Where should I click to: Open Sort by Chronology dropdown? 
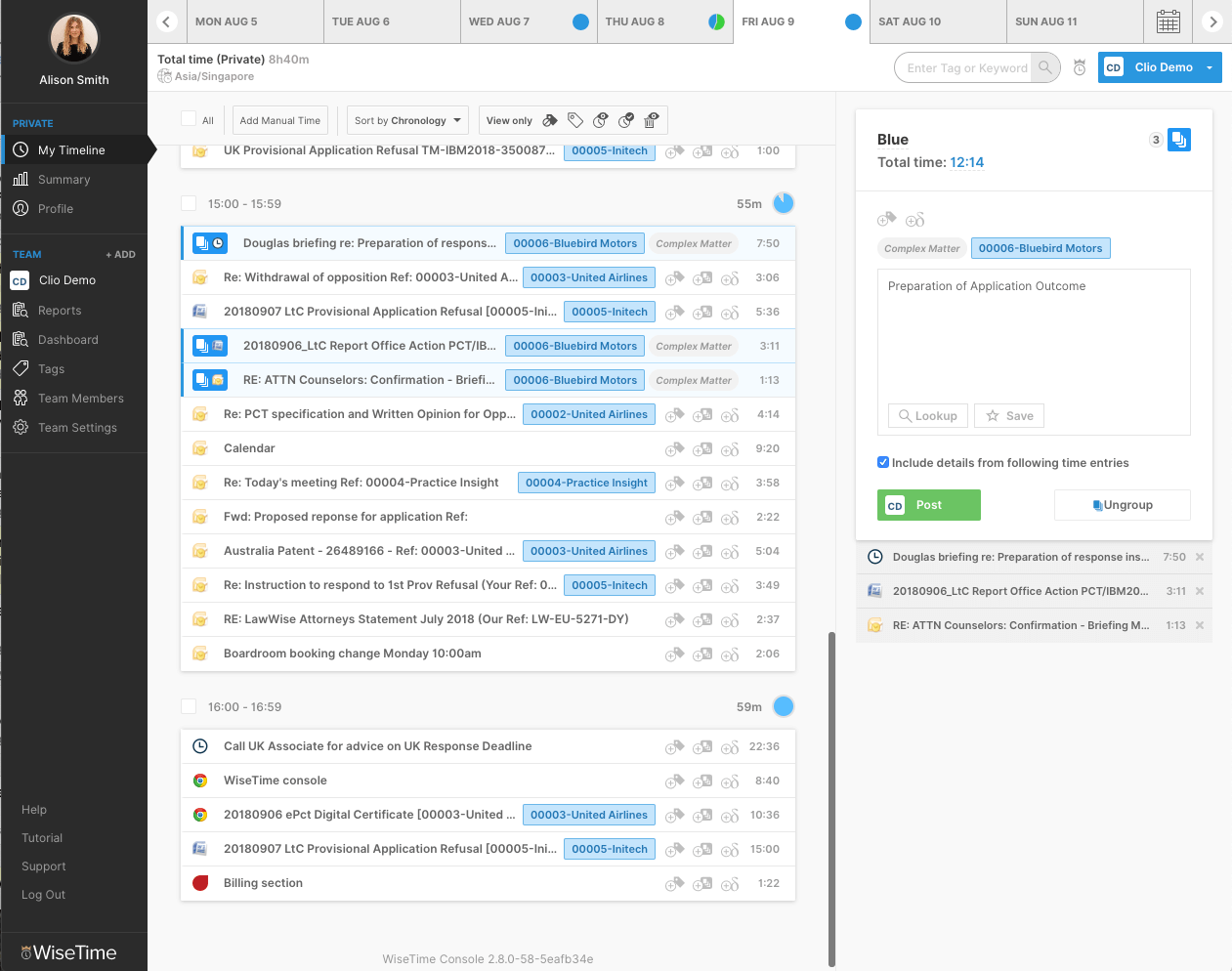407,120
